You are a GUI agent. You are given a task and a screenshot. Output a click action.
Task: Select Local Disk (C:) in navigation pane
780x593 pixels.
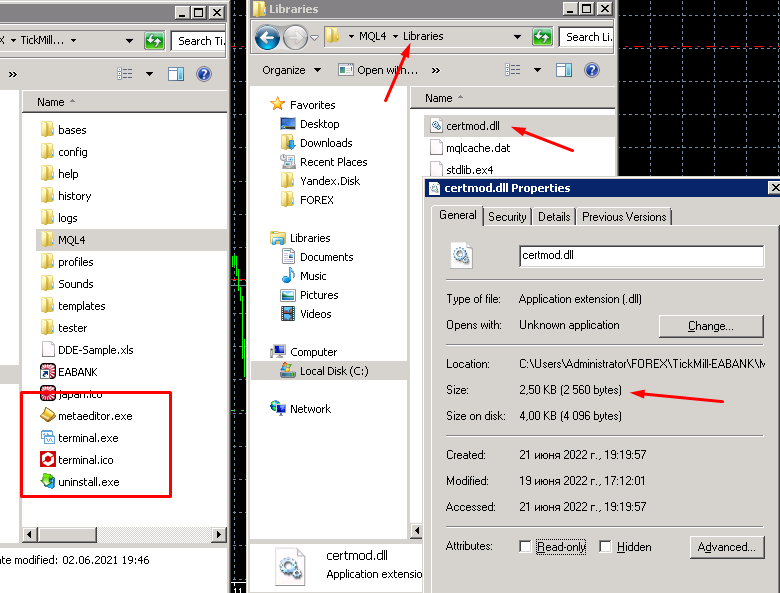tap(329, 371)
